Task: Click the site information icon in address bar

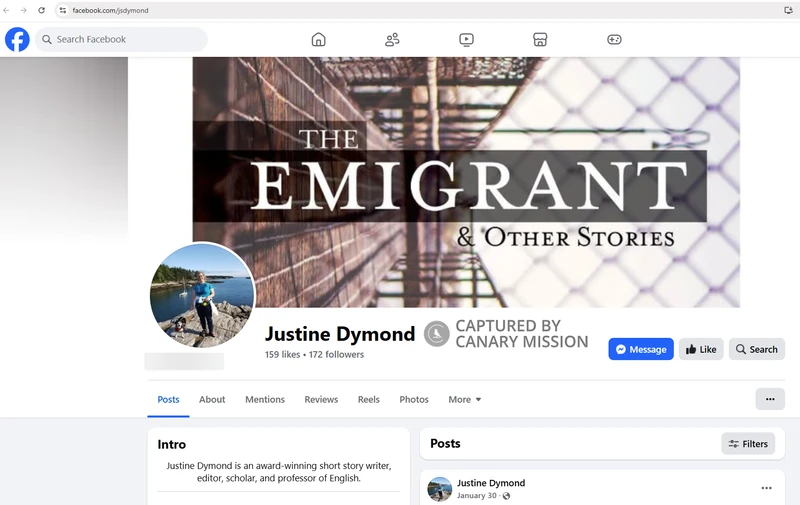Action: [x=62, y=10]
